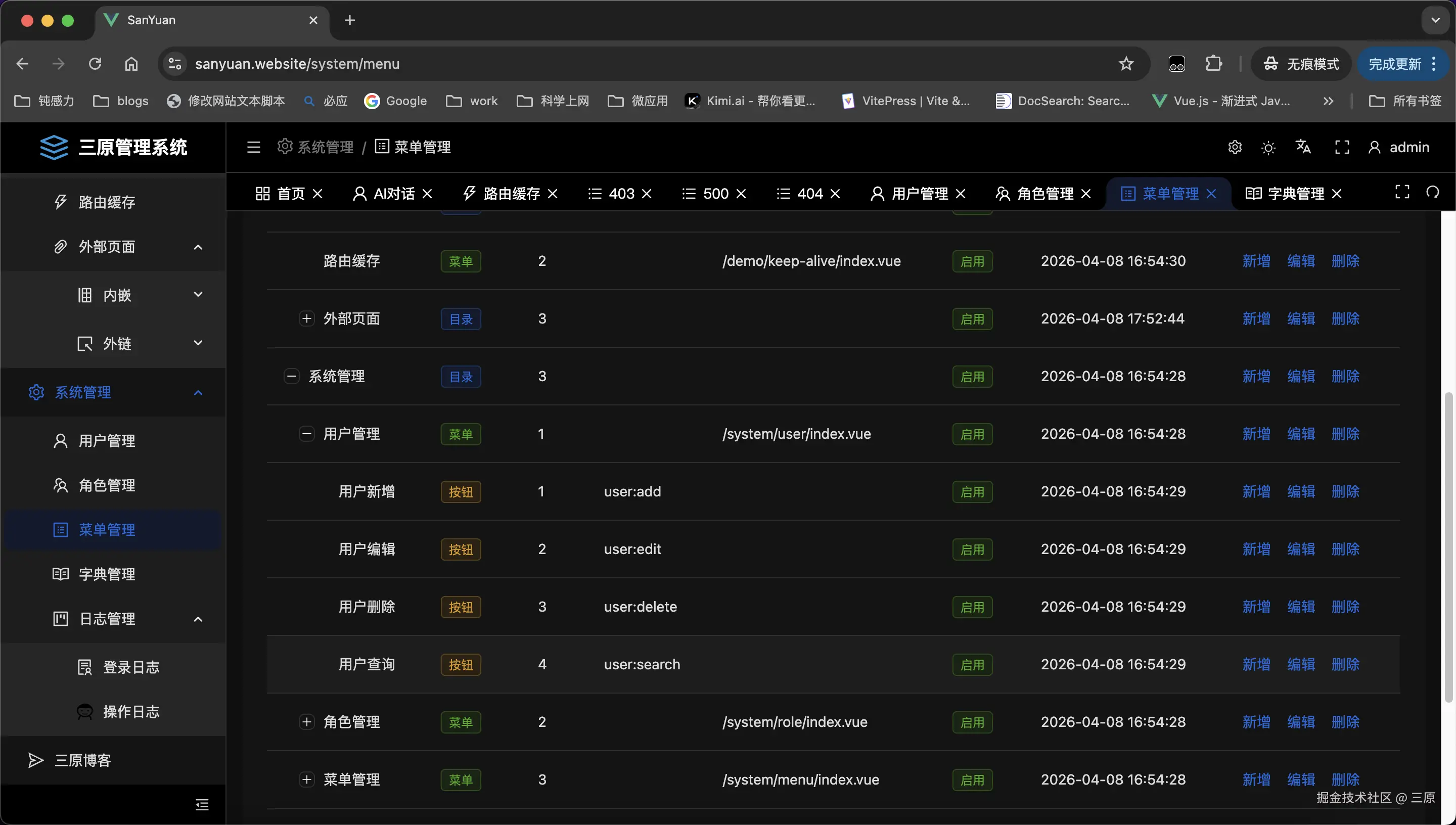This screenshot has height=825, width=1456.
Task: Click the language translation icon
Action: [x=1303, y=147]
